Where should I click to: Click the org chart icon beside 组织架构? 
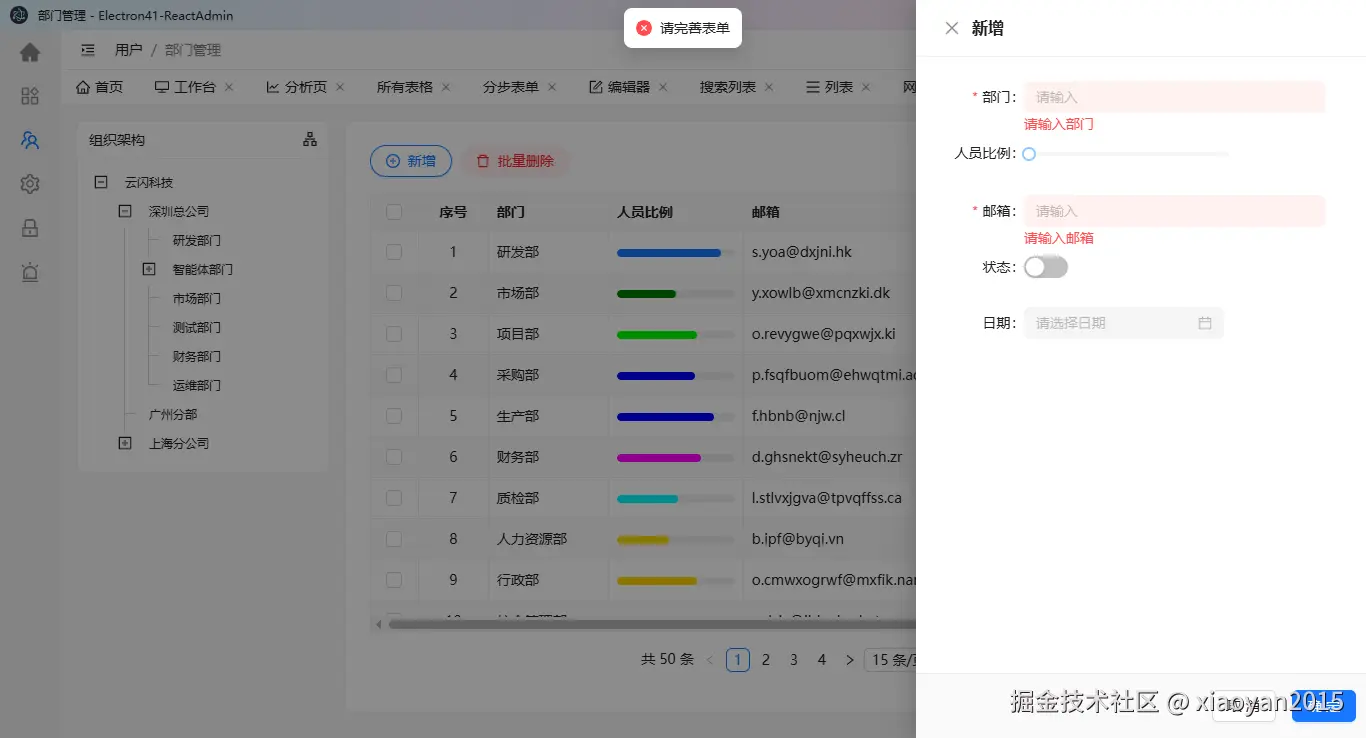pos(310,140)
